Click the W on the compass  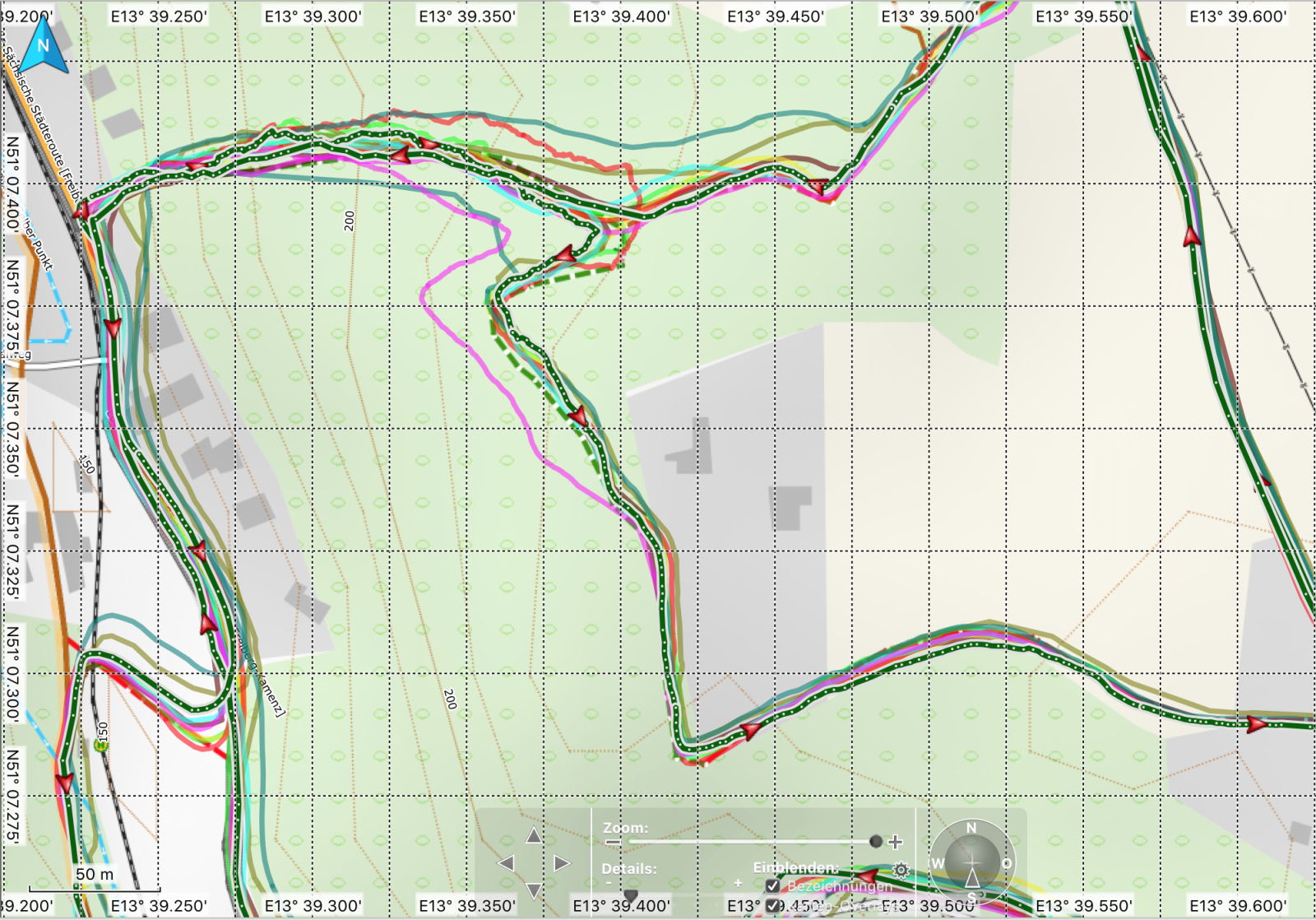pos(938,863)
